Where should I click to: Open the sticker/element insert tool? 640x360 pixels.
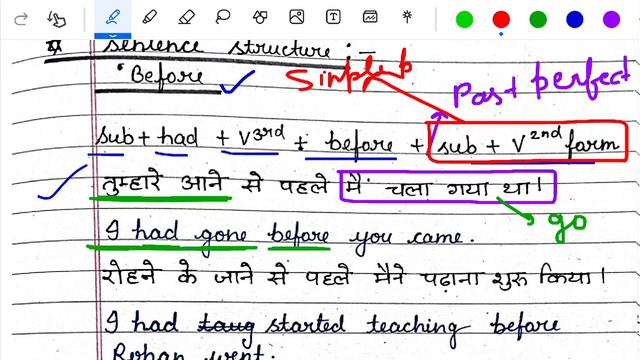tap(370, 17)
